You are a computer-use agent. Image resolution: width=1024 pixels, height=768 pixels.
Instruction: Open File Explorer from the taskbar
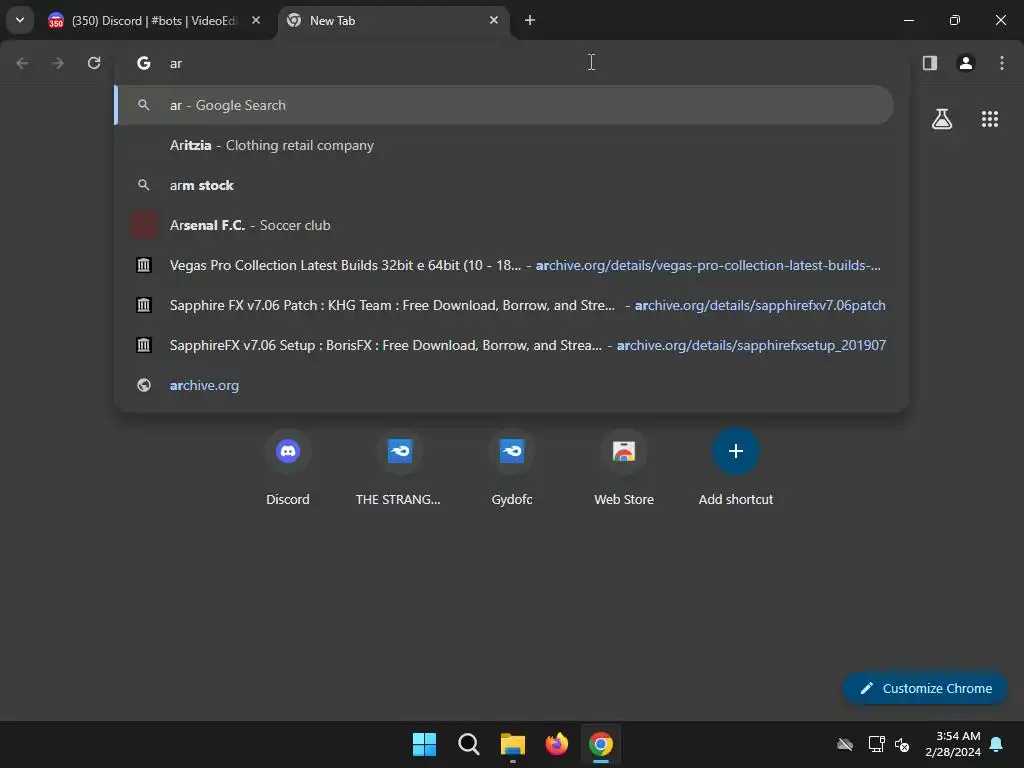pos(513,744)
